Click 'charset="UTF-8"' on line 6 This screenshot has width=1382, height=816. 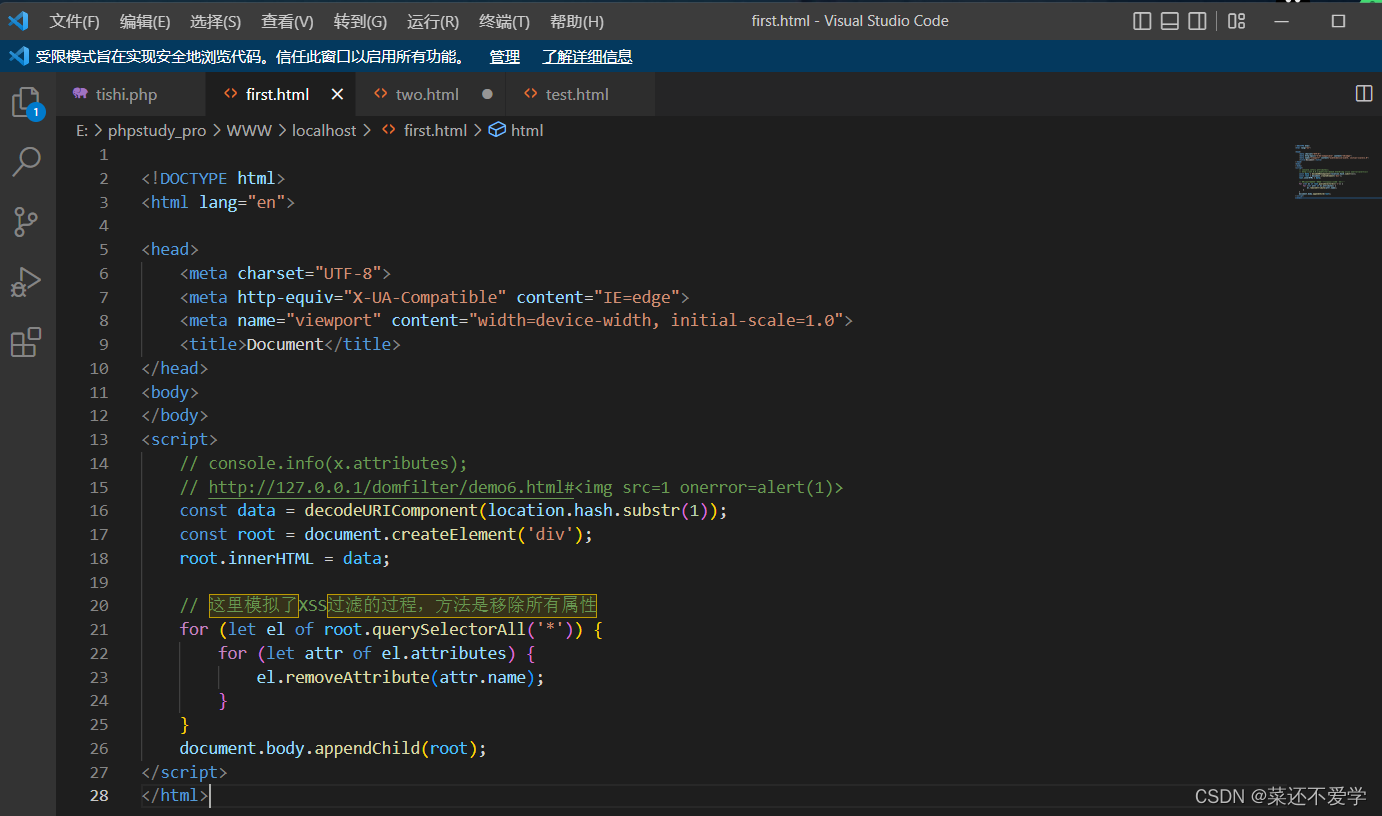[x=309, y=273]
